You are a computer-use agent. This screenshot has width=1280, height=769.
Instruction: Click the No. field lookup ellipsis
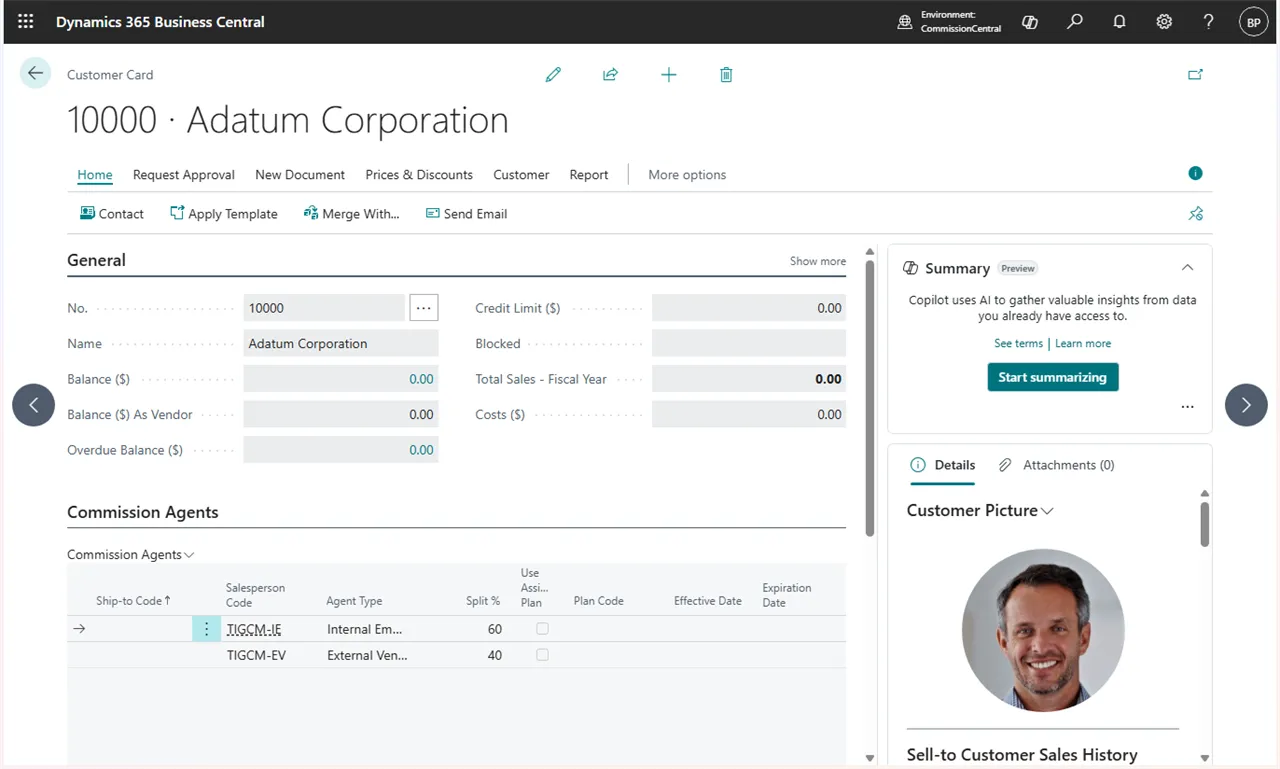coord(424,308)
